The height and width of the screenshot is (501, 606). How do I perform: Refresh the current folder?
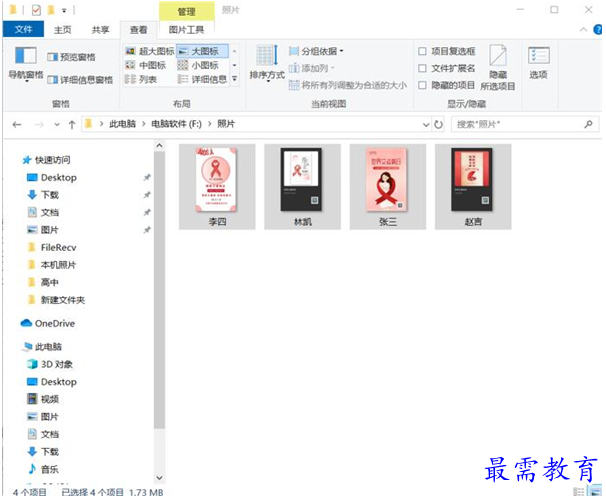click(x=438, y=124)
